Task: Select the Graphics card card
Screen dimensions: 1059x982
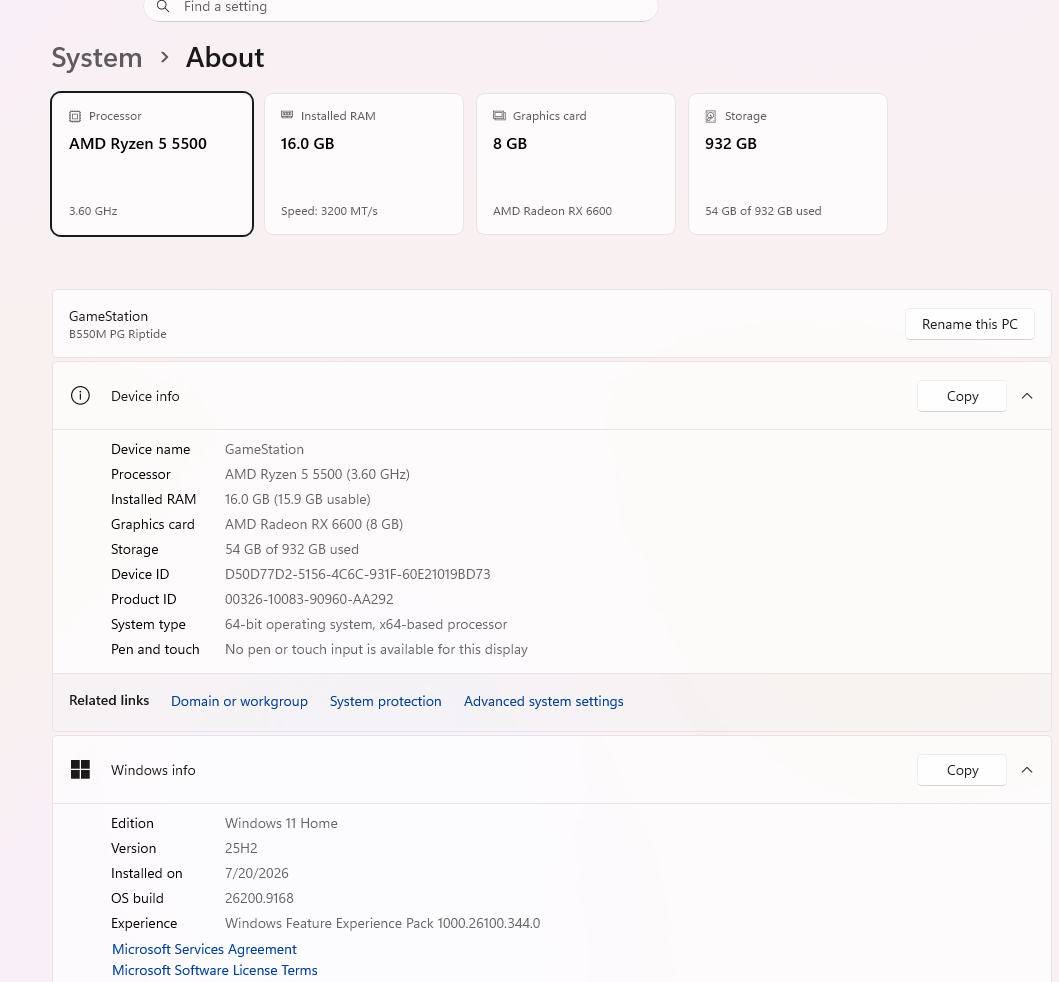Action: (576, 164)
